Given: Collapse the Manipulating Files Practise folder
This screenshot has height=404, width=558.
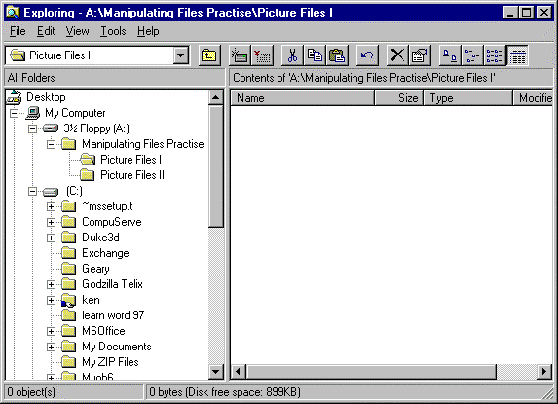Looking at the screenshot, I should point(51,144).
